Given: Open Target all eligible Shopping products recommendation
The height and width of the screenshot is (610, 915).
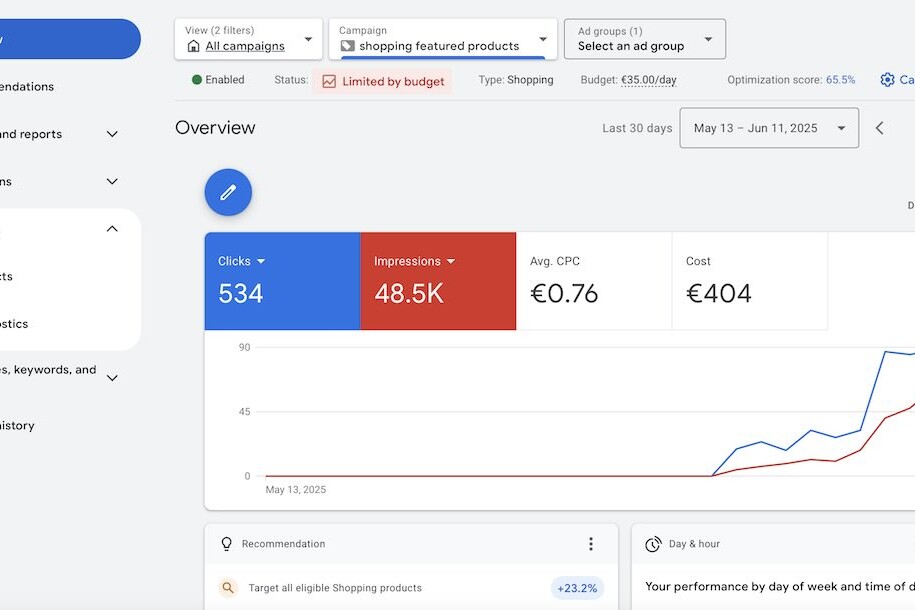Looking at the screenshot, I should (x=335, y=588).
